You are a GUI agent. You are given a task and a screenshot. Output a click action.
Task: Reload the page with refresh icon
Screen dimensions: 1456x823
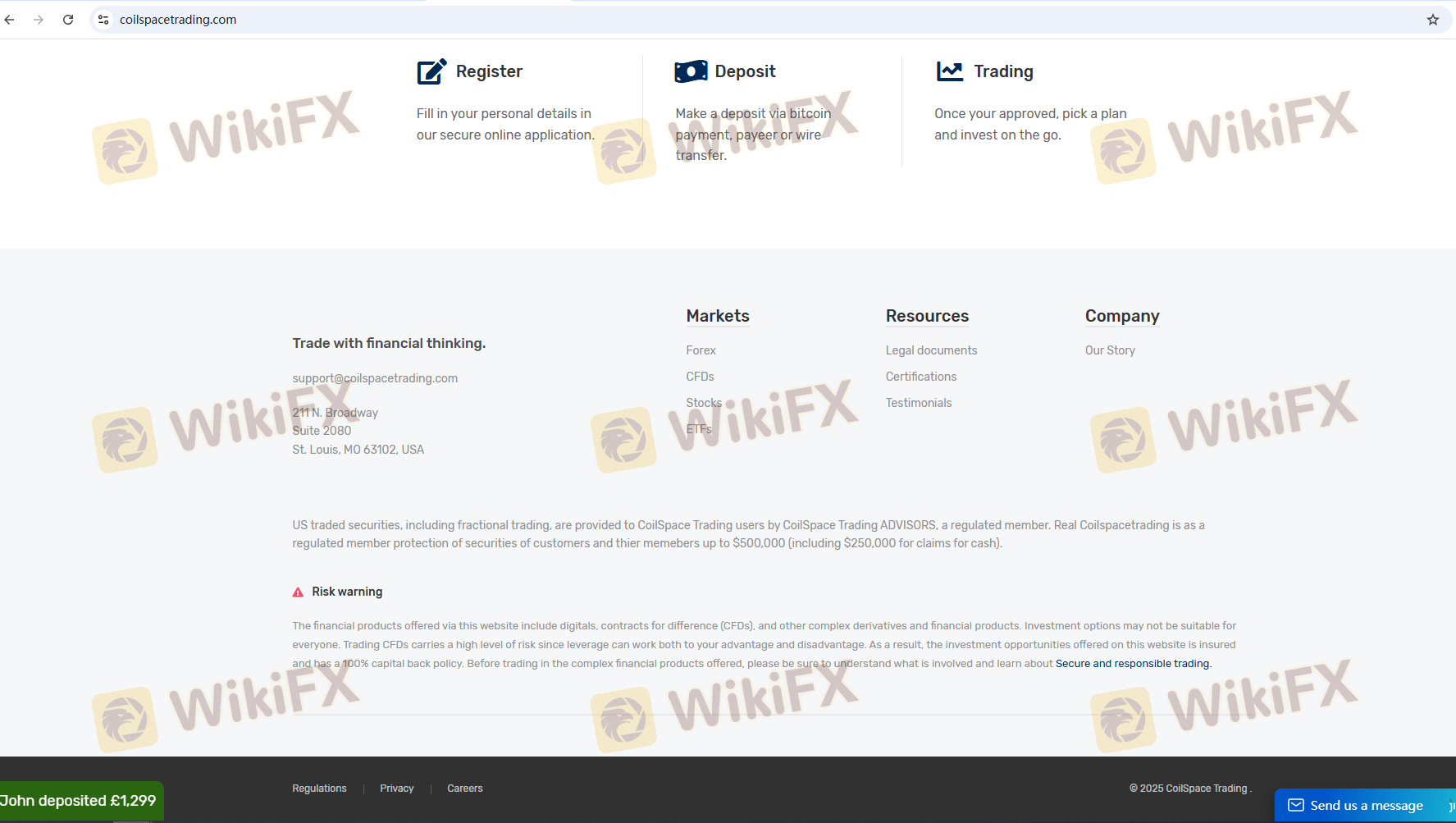pos(68,20)
